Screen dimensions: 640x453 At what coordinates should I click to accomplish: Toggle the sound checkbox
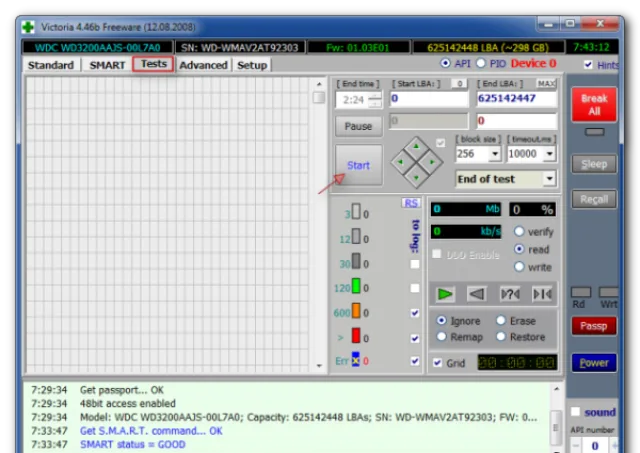coord(576,411)
